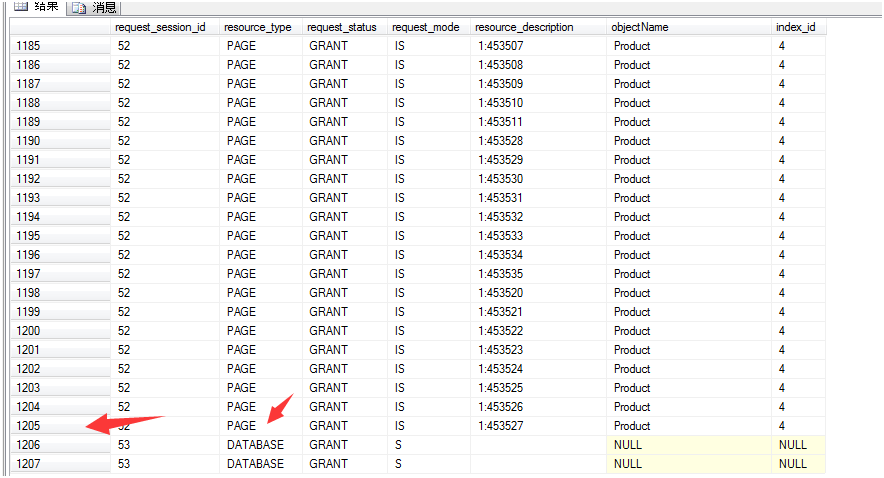This screenshot has width=884, height=478.
Task: Select row header 1205
Action: point(60,426)
